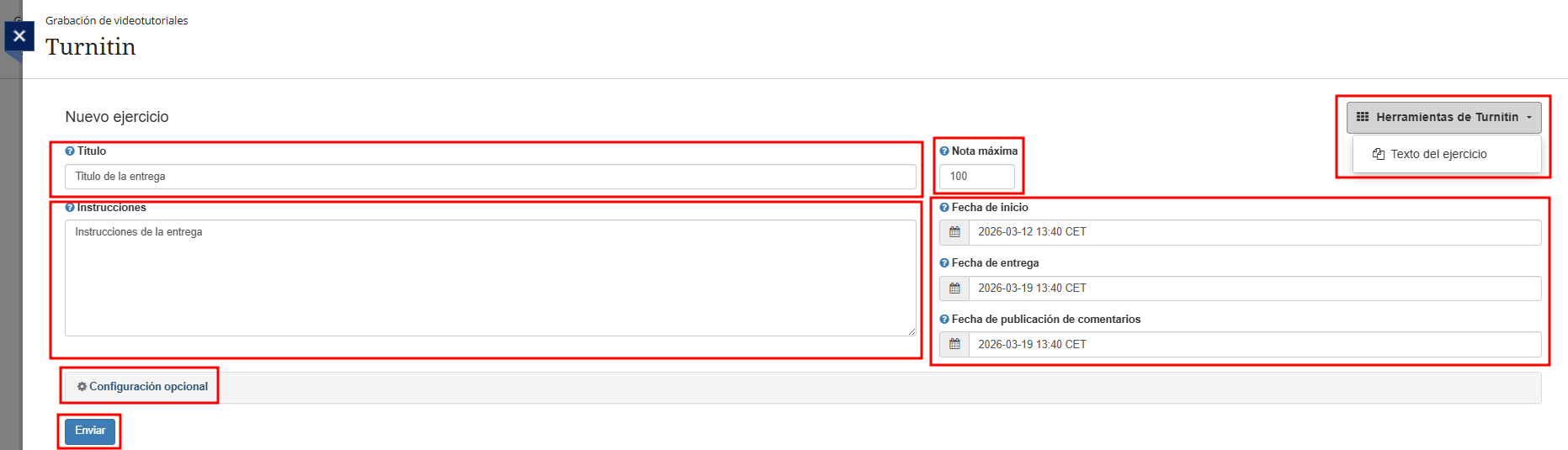1568x450 pixels.
Task: Click the help icon beside Fecha de entrega
Action: (944, 263)
